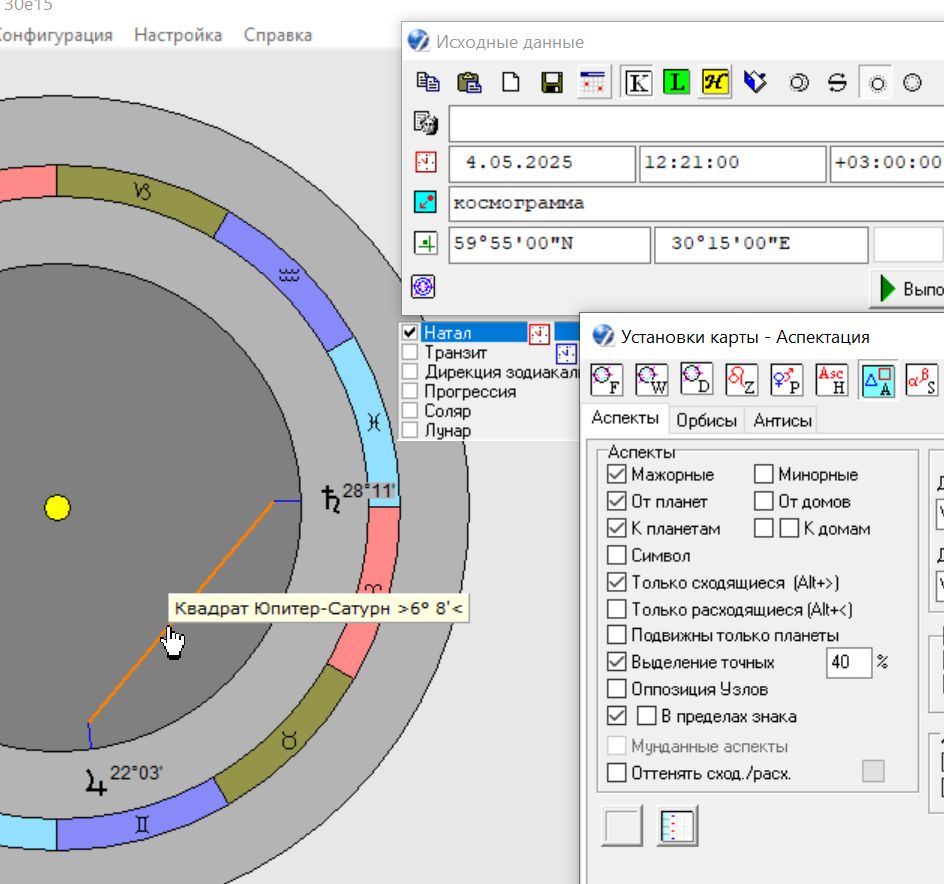
Task: Switch to the Антисы tab
Action: [782, 420]
